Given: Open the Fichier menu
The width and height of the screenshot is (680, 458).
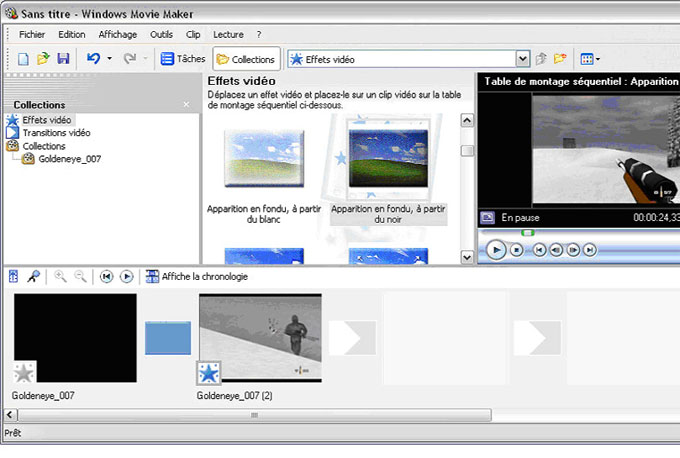Looking at the screenshot, I should click(x=32, y=34).
